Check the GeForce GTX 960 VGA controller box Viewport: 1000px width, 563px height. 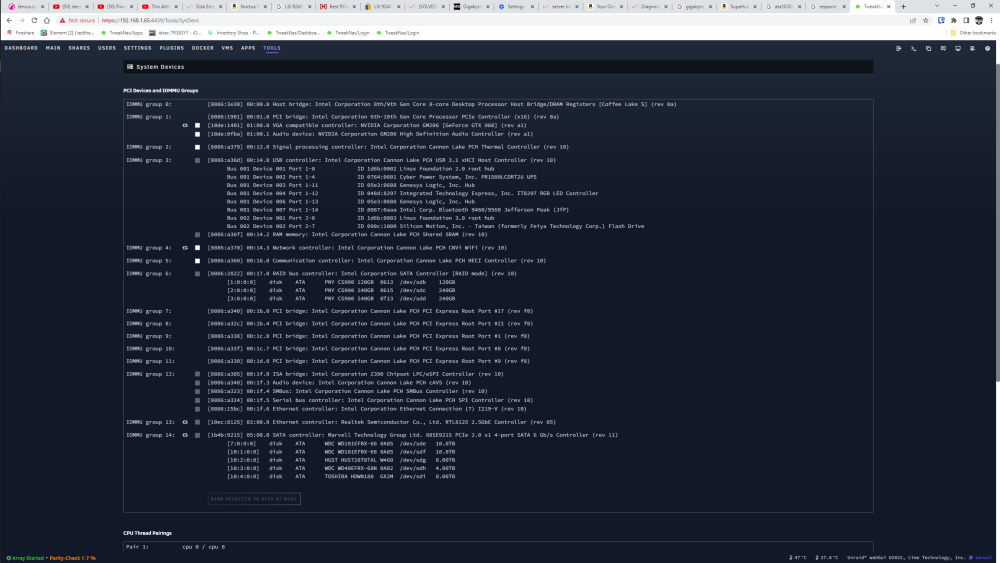(197, 126)
